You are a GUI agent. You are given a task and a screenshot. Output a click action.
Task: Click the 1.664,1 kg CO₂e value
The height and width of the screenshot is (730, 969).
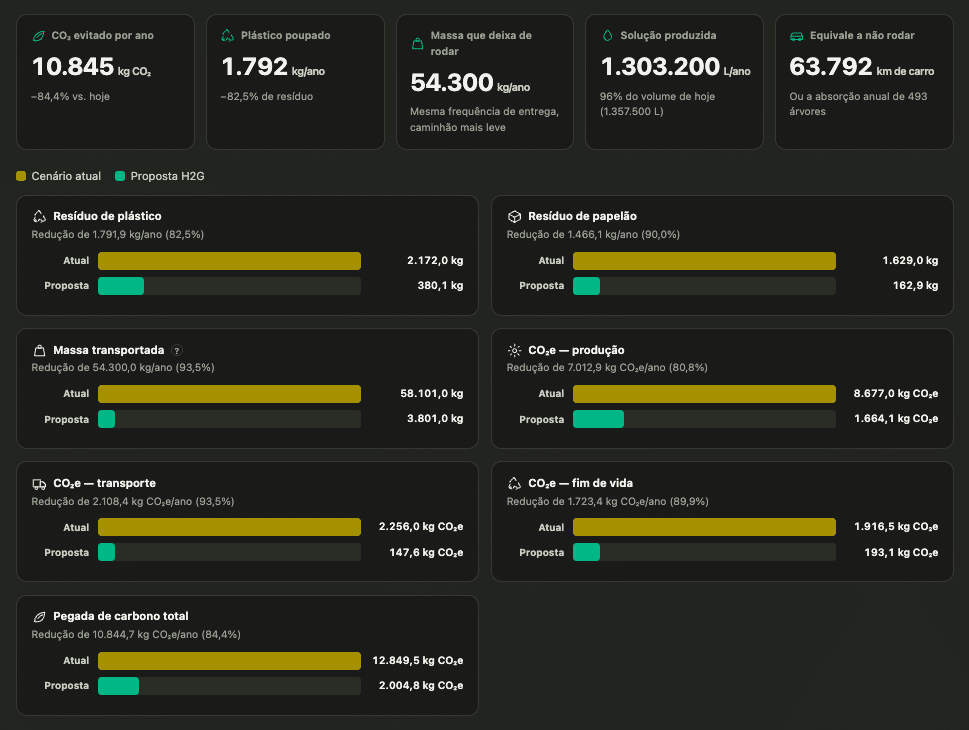tap(896, 419)
